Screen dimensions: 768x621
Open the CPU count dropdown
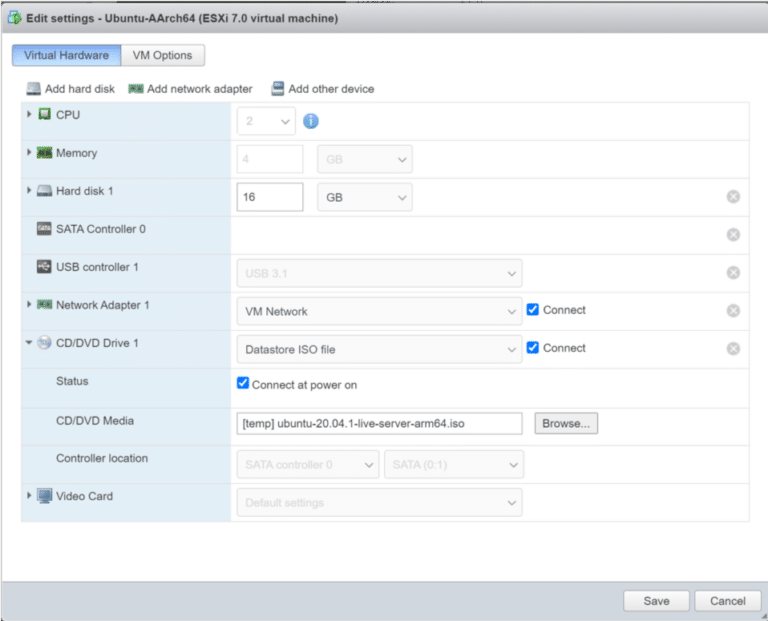pyautogui.click(x=266, y=121)
